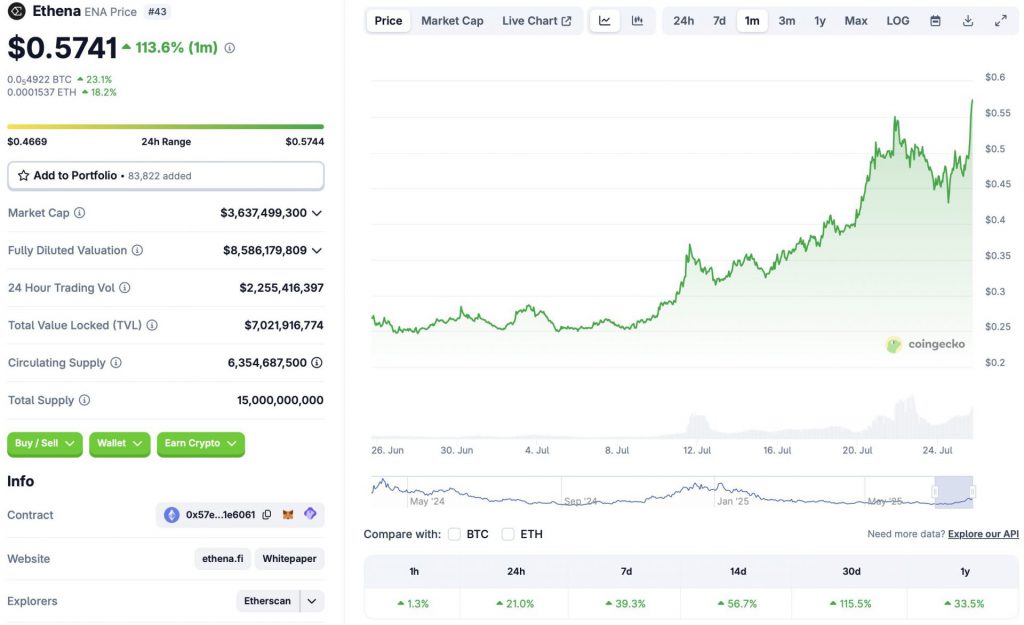1024x625 pixels.
Task: Show Circulating Supply label info icon
Action: [116, 362]
